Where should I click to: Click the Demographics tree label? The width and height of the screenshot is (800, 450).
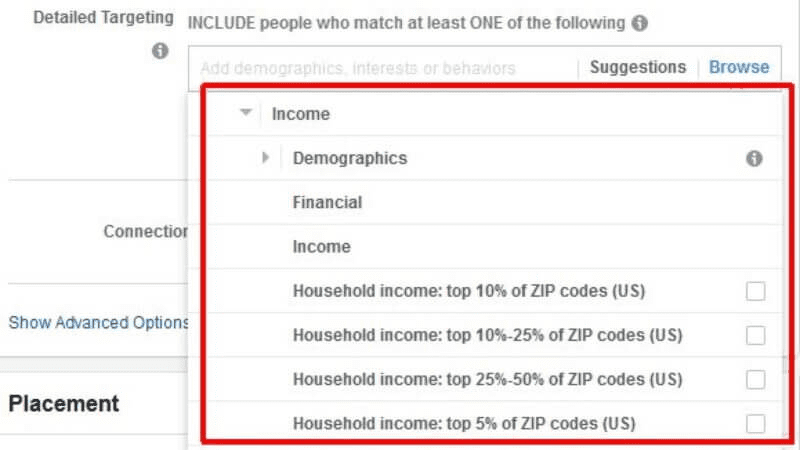click(350, 158)
